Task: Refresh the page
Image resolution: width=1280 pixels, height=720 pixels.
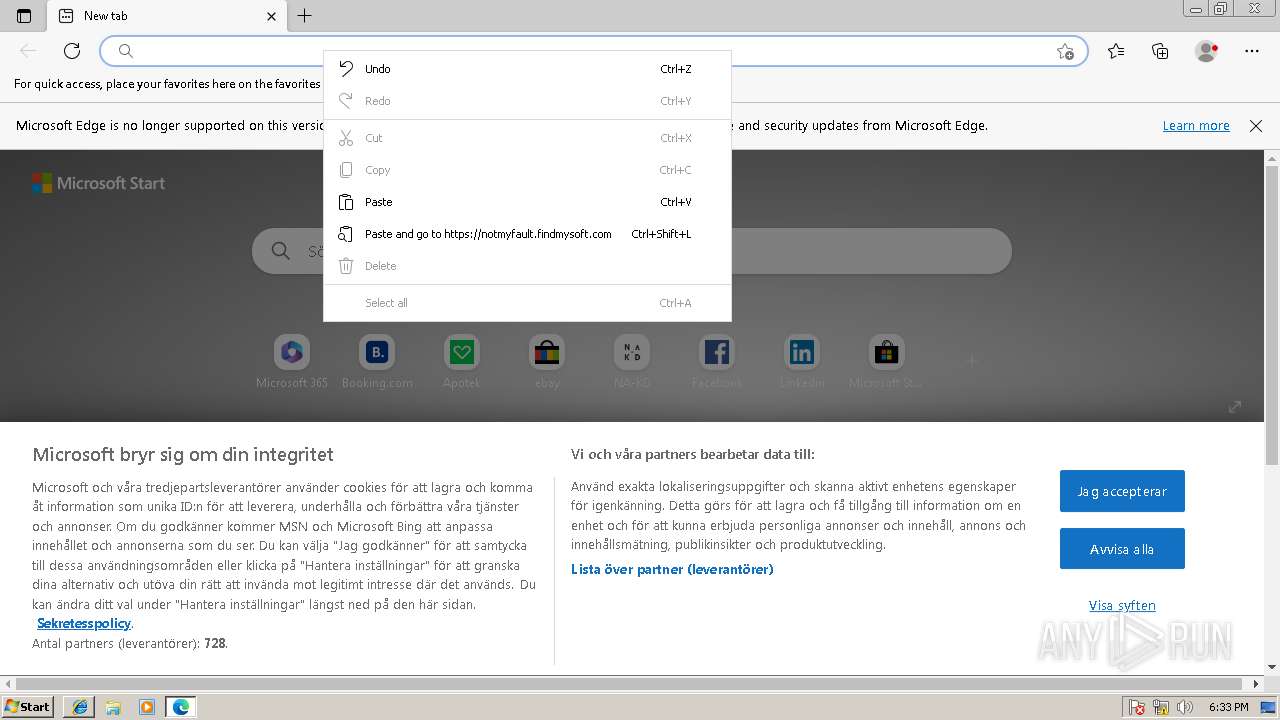Action: tap(72, 51)
